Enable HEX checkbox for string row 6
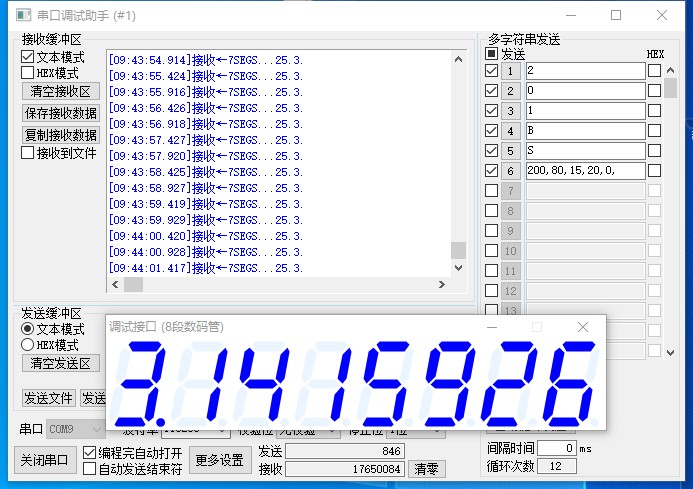The image size is (693, 489). pyautogui.click(x=655, y=171)
